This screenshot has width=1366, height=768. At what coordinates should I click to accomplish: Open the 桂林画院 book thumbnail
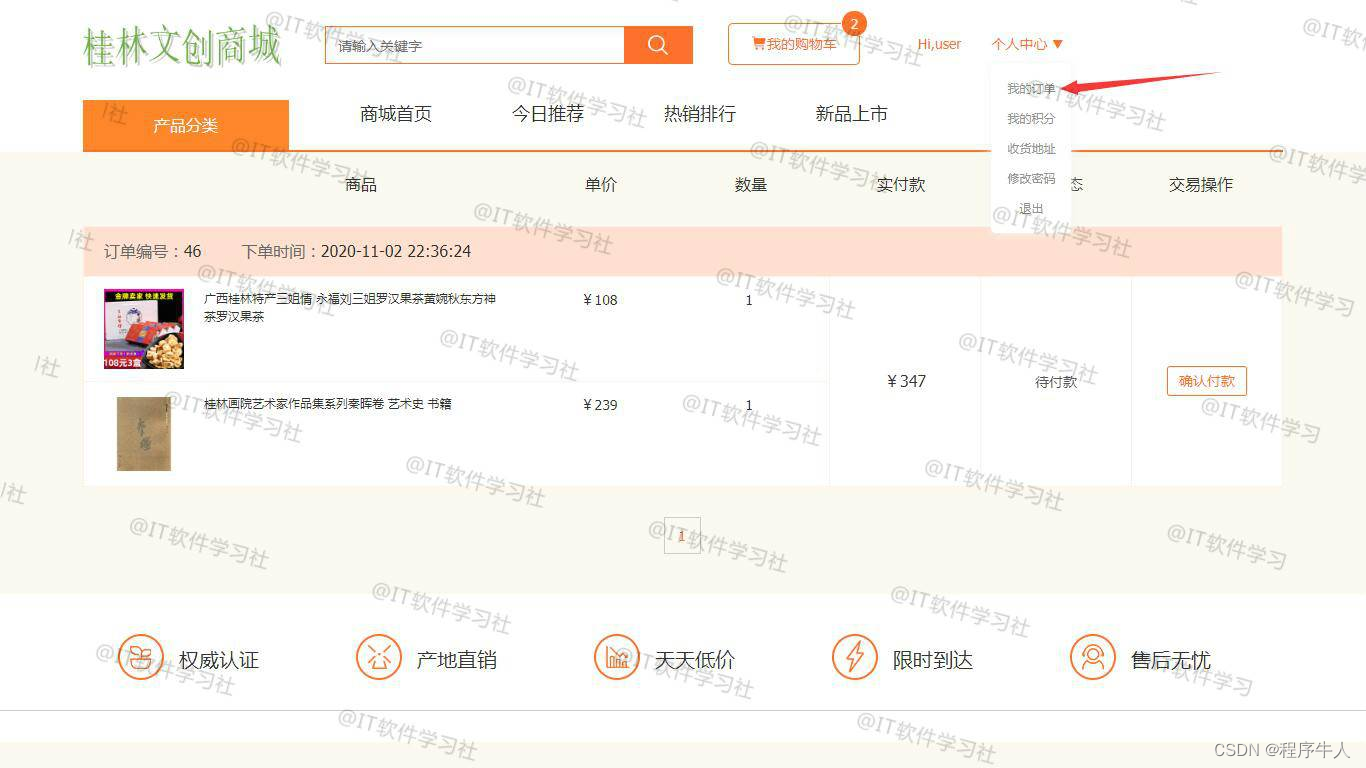[x=144, y=433]
